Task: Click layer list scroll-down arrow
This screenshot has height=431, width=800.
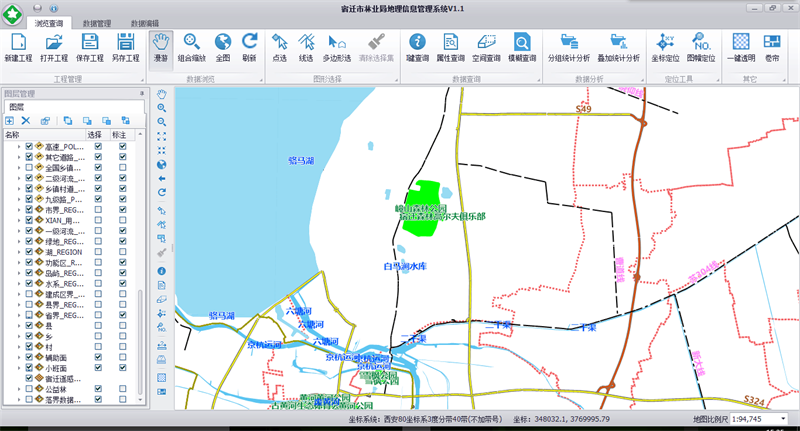Action: click(140, 400)
